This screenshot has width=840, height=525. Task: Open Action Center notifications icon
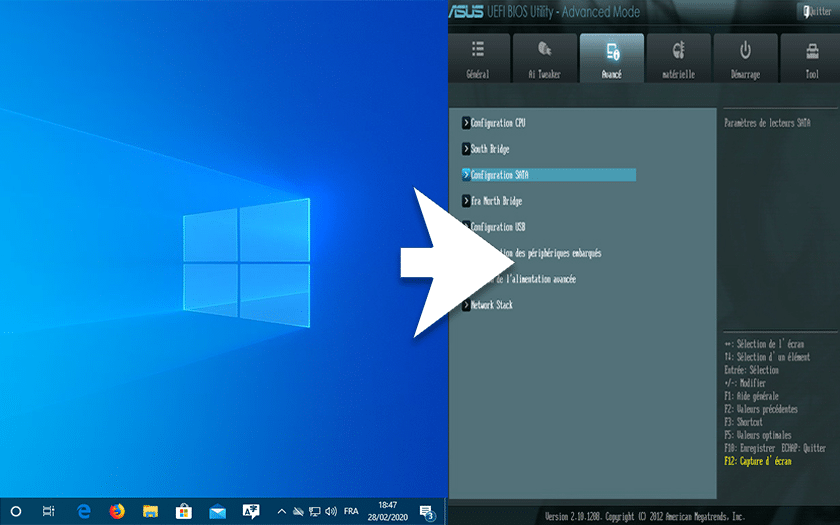pos(427,513)
